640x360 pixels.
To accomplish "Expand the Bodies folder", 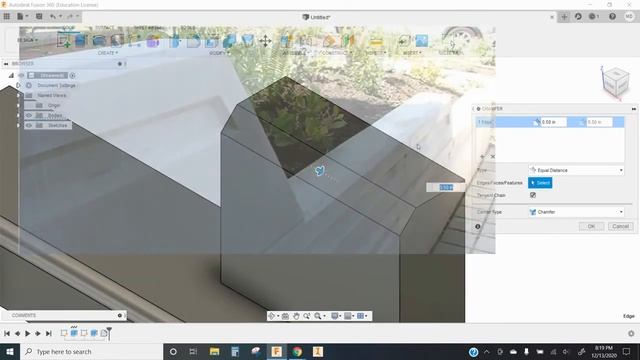I will [x=18, y=116].
